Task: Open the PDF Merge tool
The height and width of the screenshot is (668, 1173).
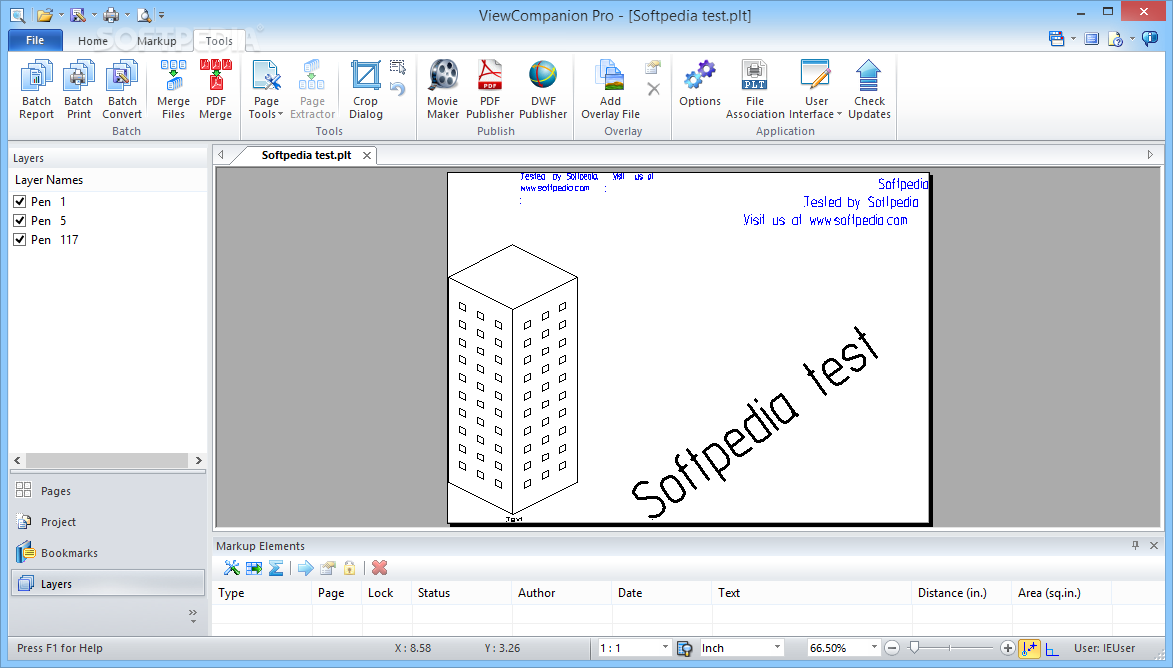Action: coord(215,89)
